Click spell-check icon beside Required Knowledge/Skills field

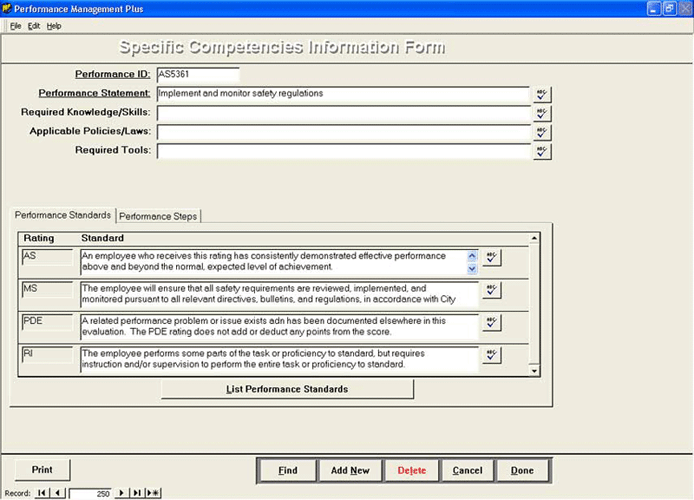[x=542, y=113]
